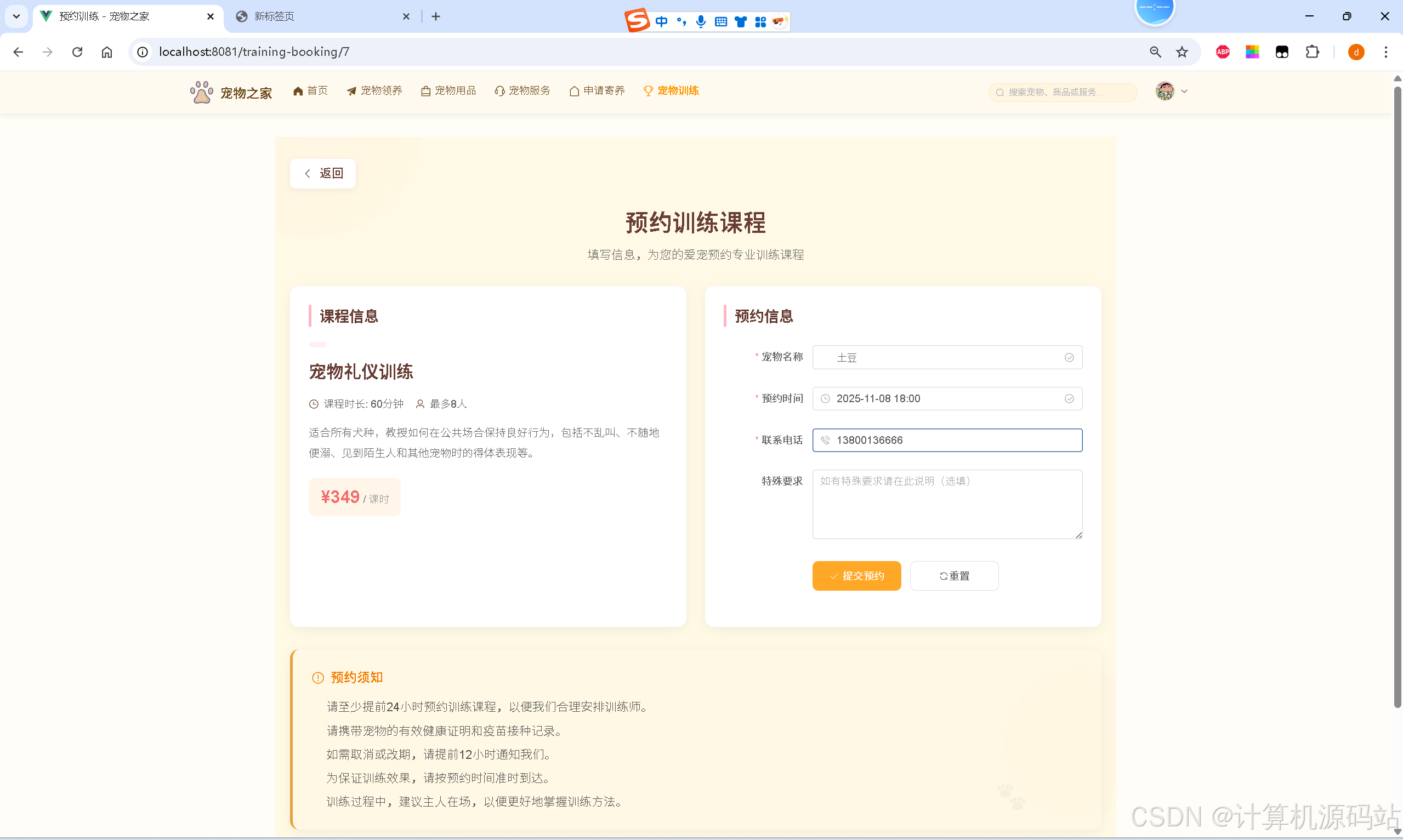Open the zoom magnifier in address bar
The height and width of the screenshot is (840, 1403).
tap(1155, 52)
